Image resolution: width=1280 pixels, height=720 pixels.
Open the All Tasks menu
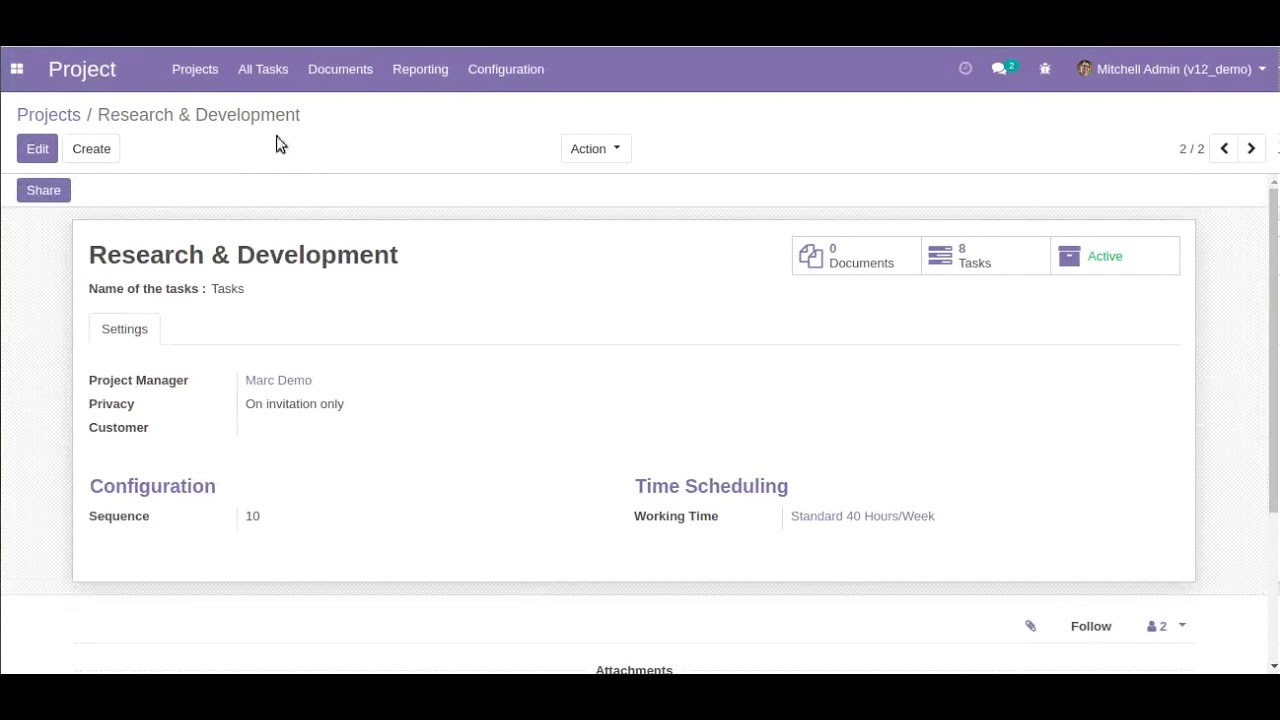(x=263, y=69)
